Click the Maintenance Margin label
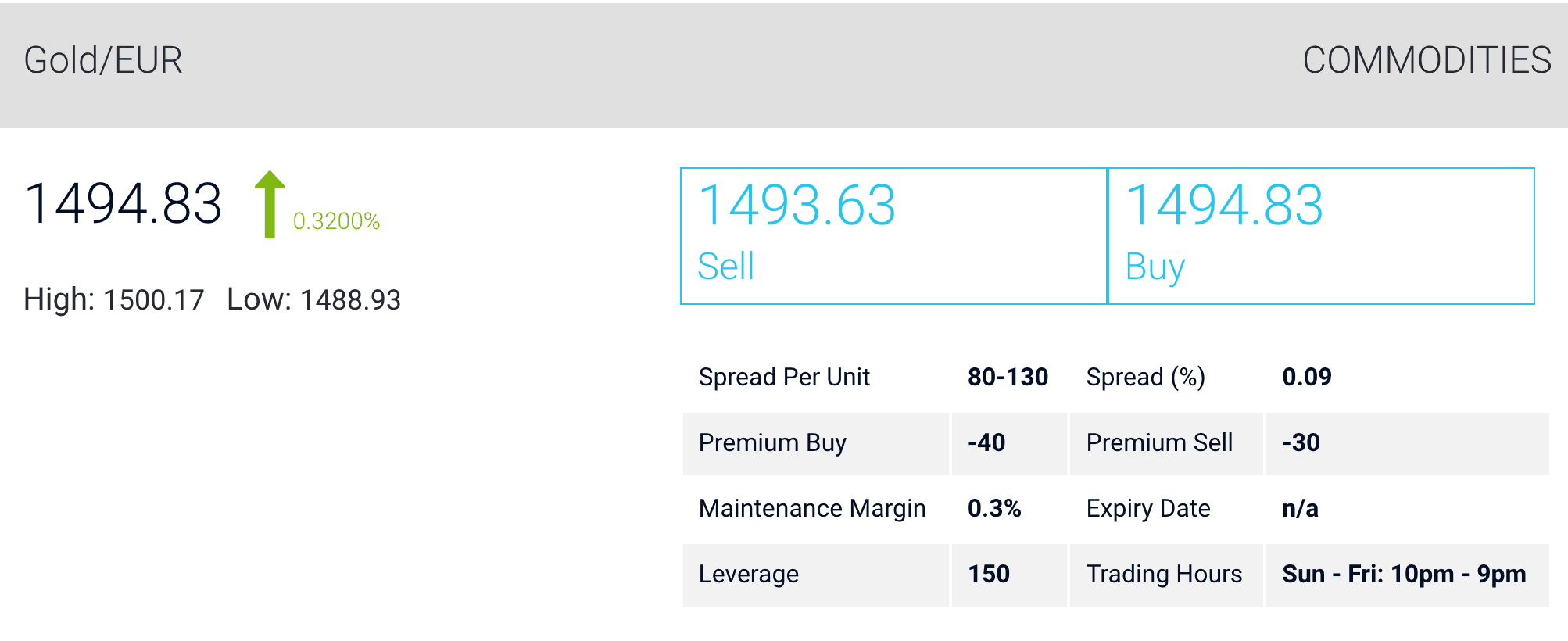Screen dimensions: 1568x641 click(812, 508)
